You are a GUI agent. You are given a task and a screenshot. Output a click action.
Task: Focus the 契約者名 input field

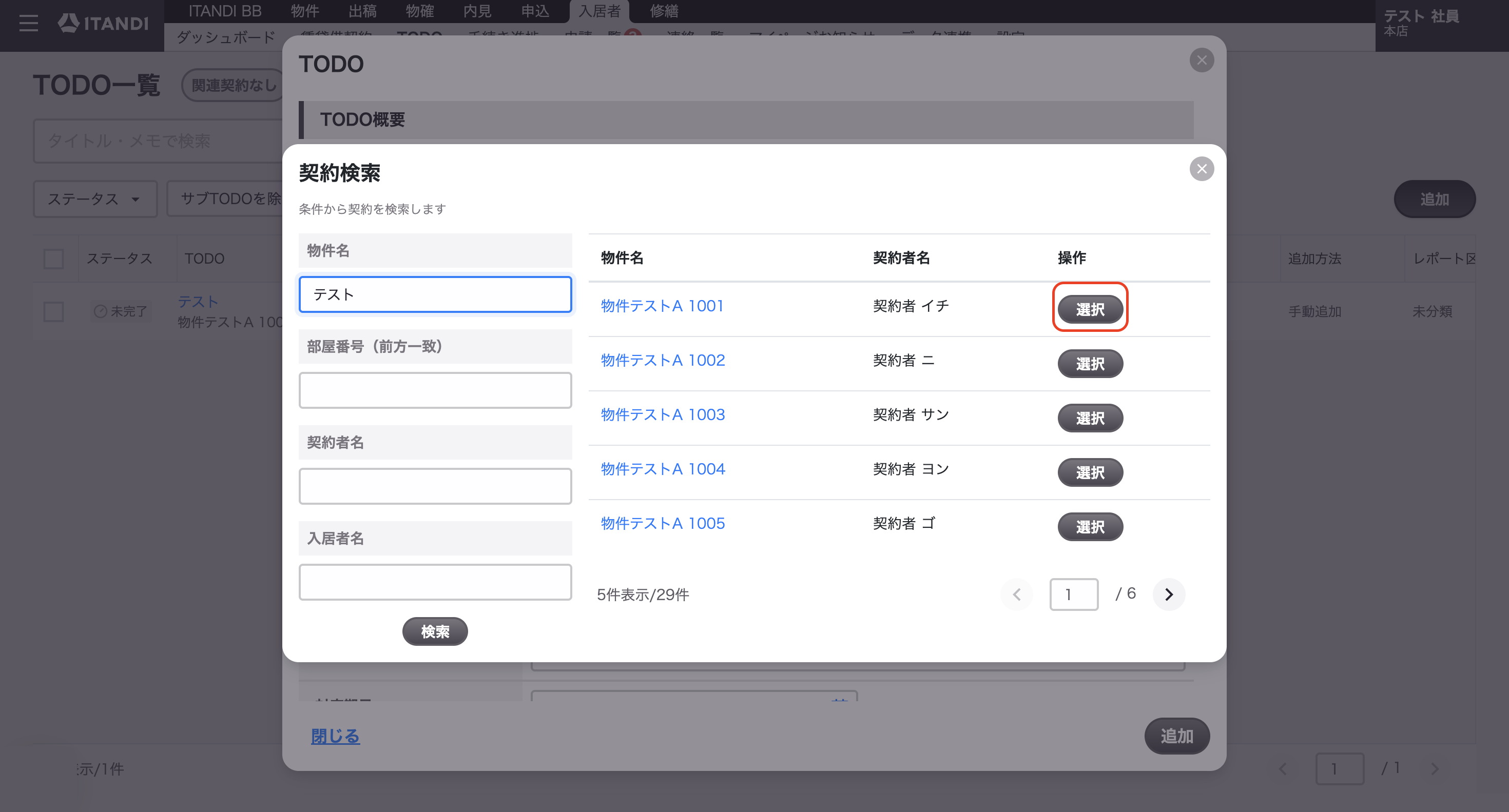pos(435,486)
